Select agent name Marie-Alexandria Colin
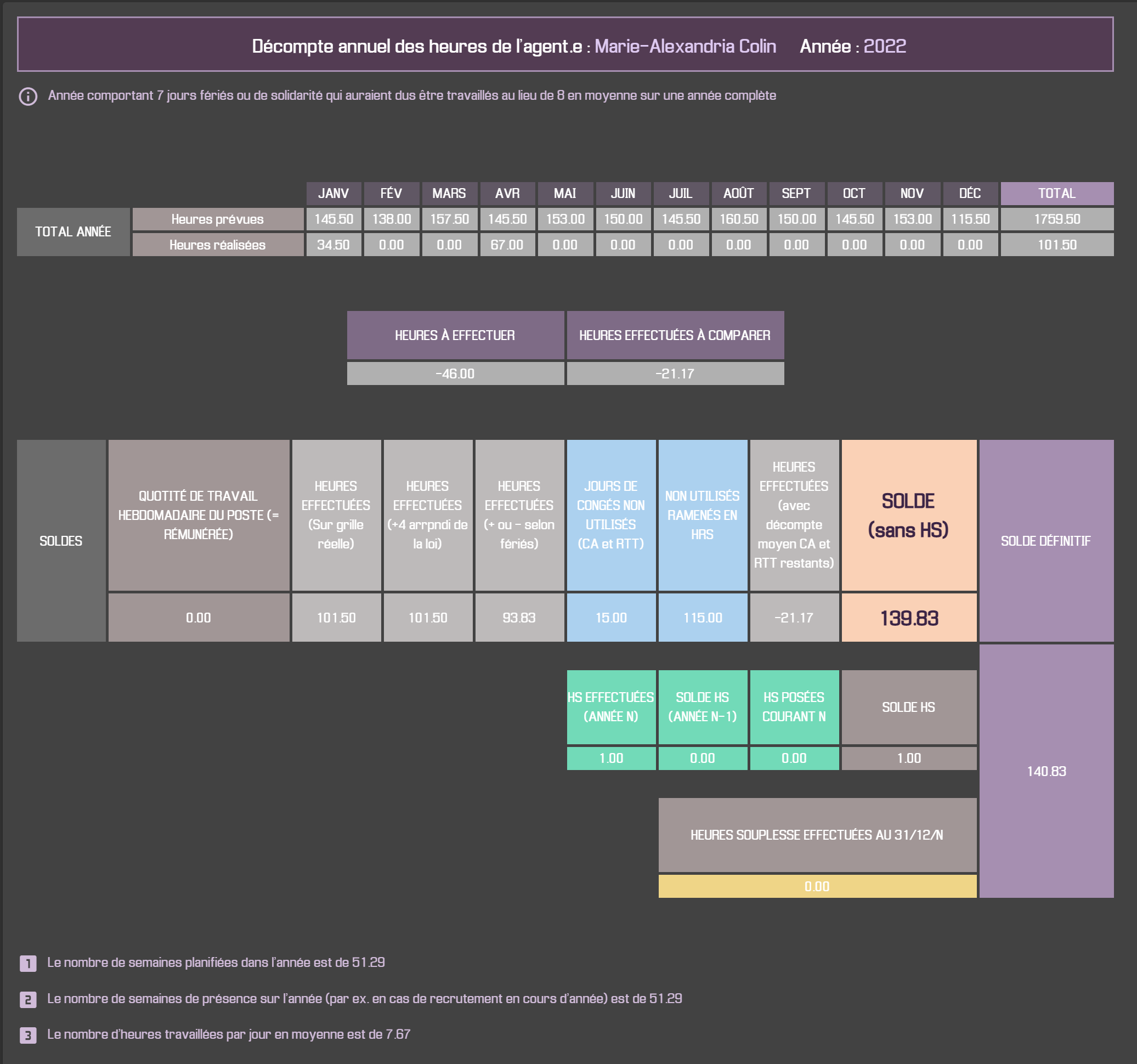 click(685, 46)
